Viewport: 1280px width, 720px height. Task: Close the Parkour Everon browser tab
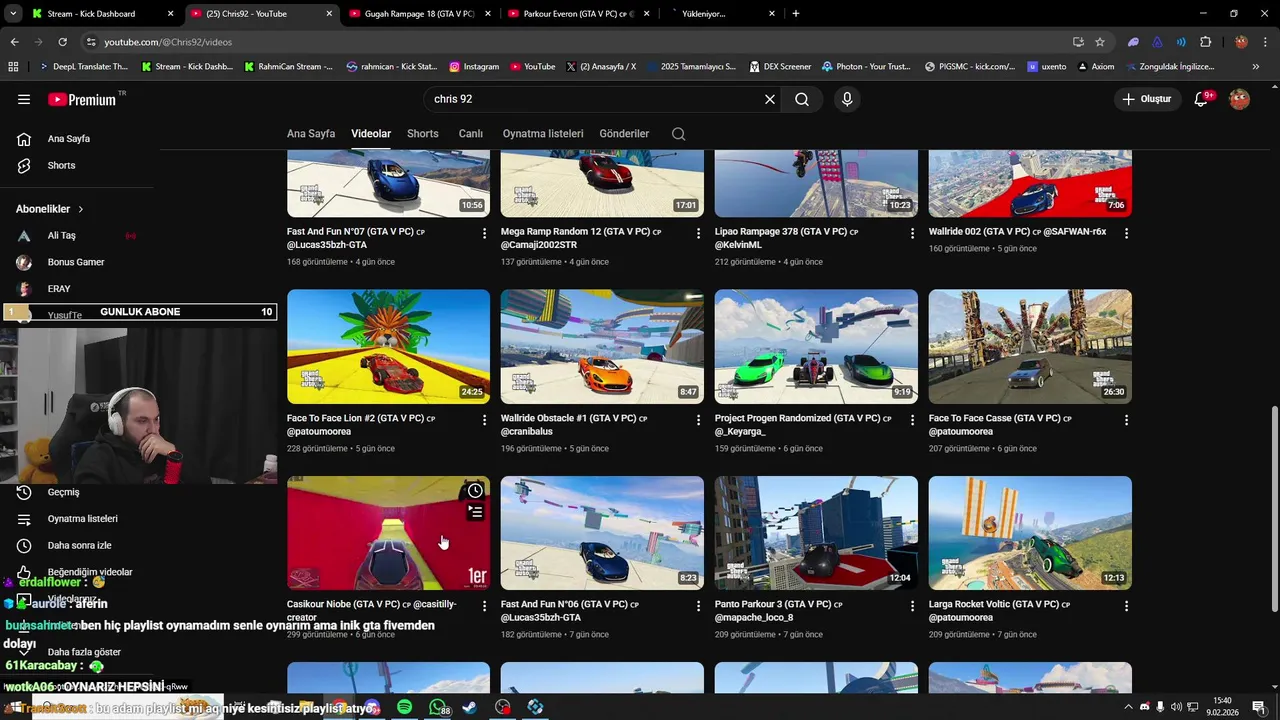(647, 14)
